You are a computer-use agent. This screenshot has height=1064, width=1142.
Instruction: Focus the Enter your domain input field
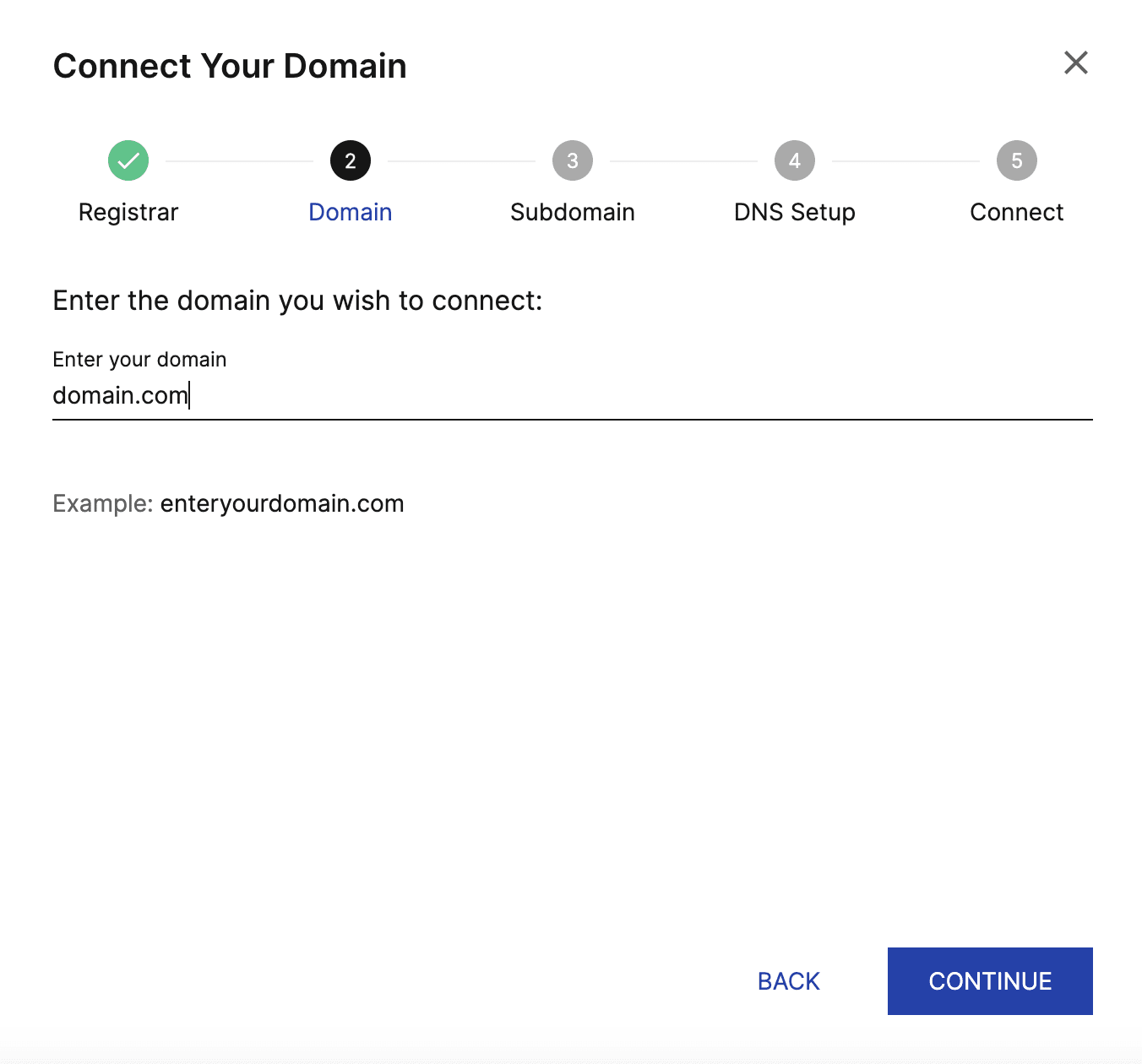click(573, 395)
